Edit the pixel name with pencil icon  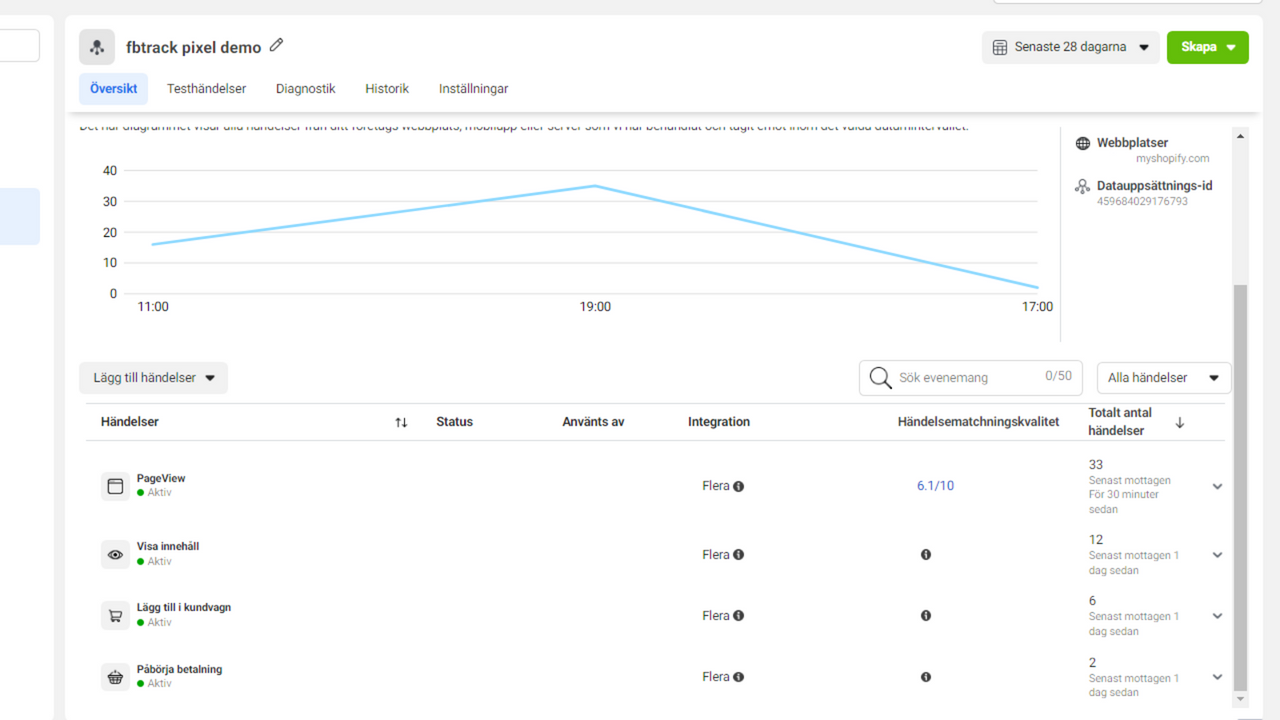tap(277, 45)
